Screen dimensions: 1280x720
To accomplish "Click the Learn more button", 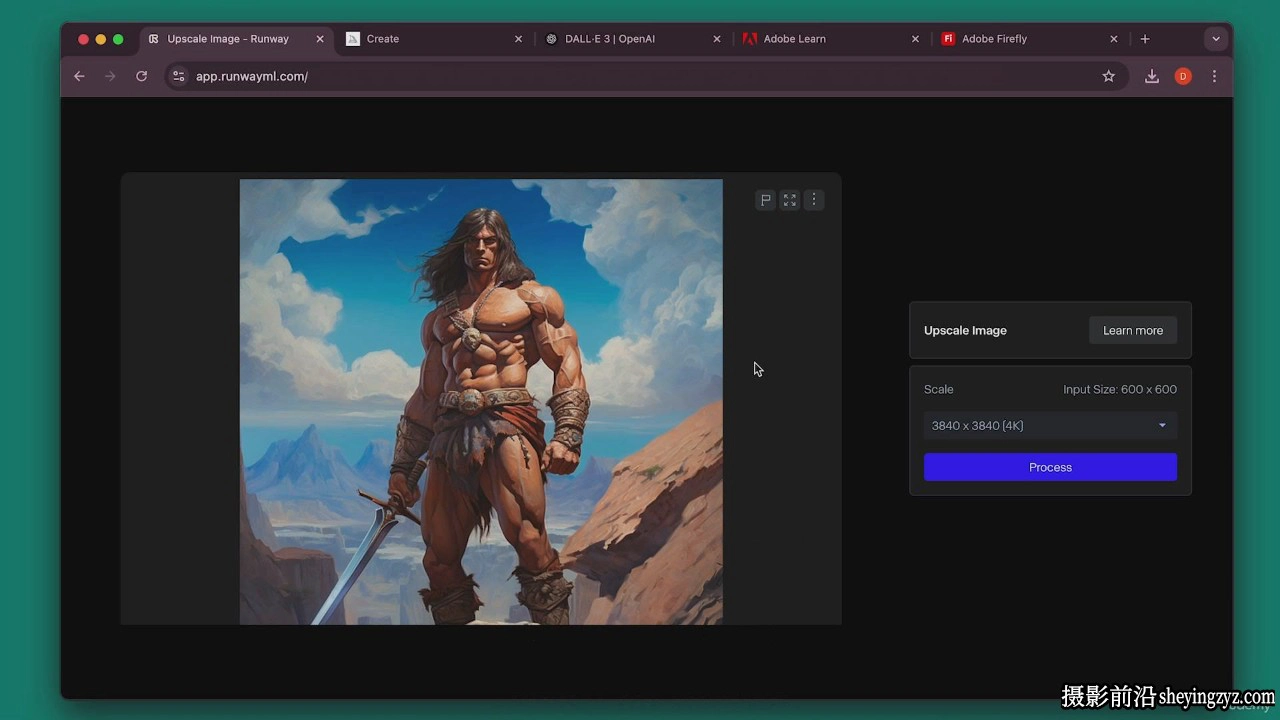I will [1133, 330].
